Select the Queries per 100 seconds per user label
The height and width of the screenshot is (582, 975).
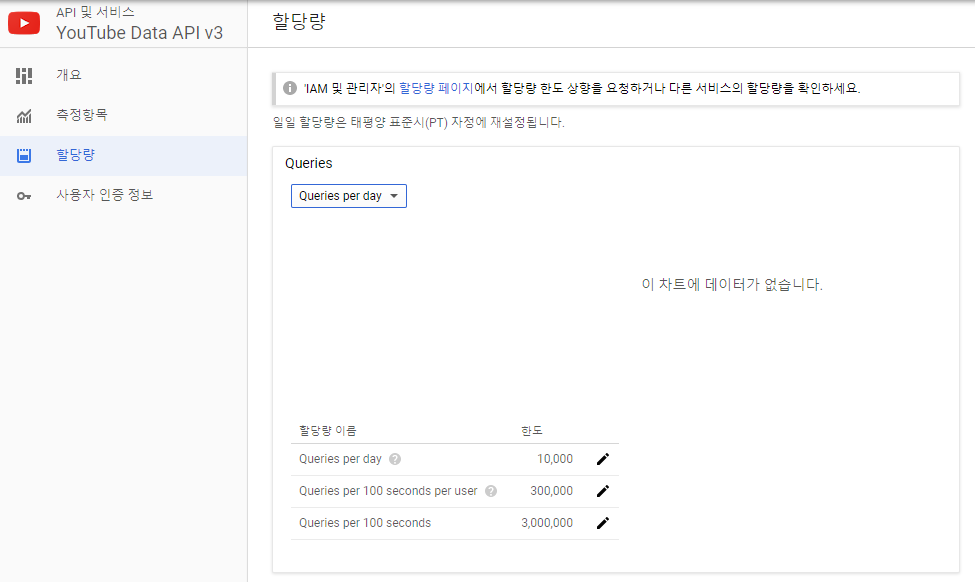(x=388, y=491)
